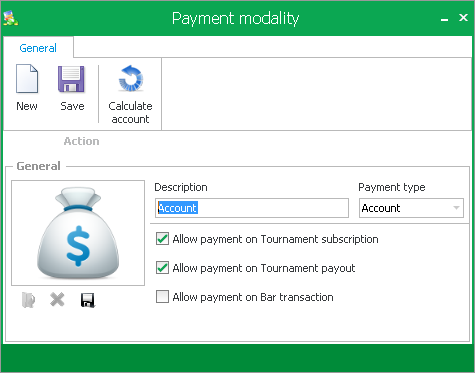475x373 pixels.
Task: Enable Allow payment on Bar transaction
Action: 162,296
